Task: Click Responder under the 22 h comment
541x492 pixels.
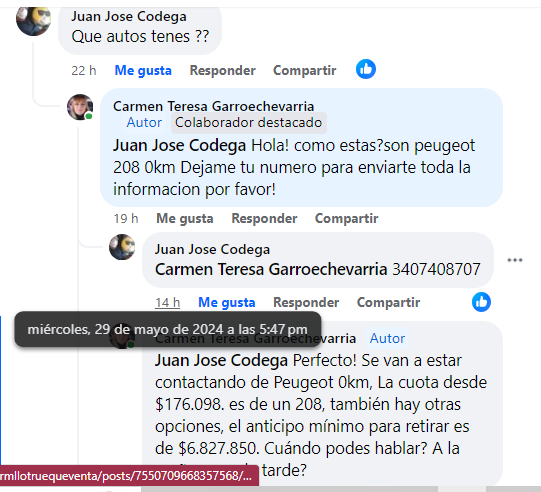Action: click(x=223, y=70)
